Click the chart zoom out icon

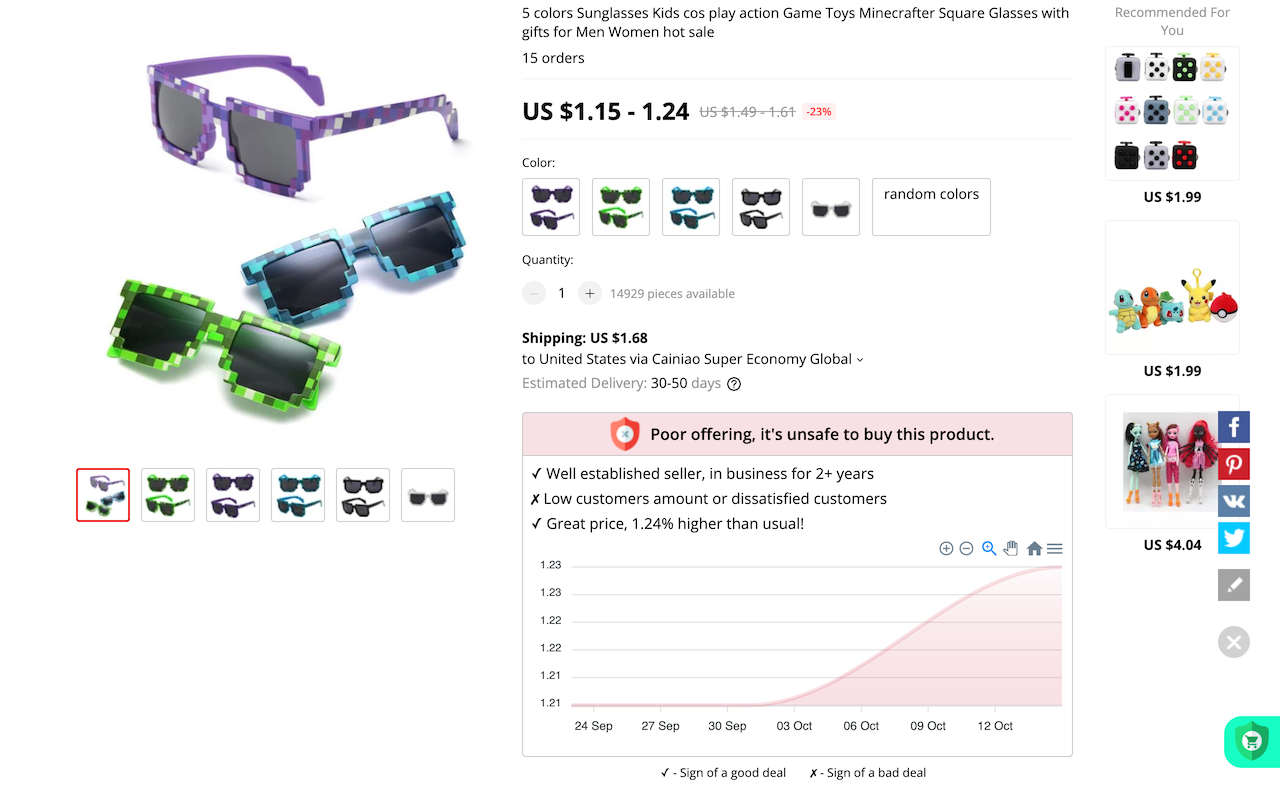point(966,548)
